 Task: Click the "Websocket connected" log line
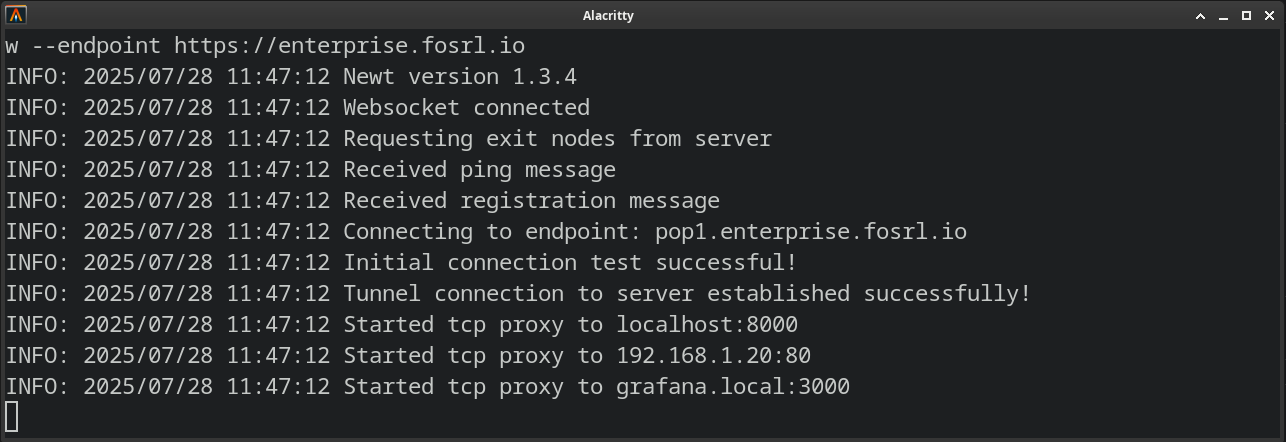466,108
